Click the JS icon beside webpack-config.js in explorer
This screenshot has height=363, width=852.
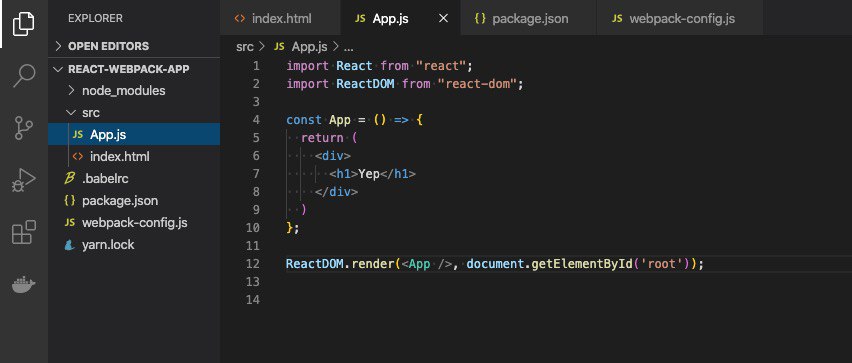70,223
